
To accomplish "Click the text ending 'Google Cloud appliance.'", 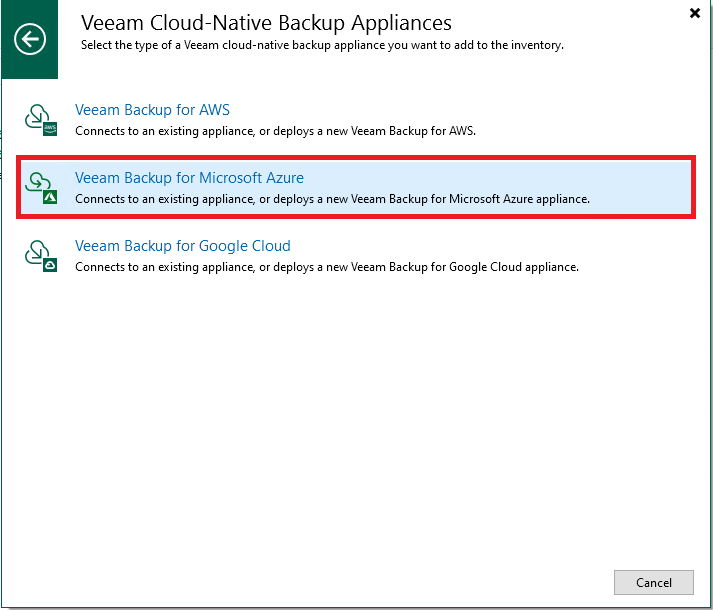I will [x=327, y=267].
